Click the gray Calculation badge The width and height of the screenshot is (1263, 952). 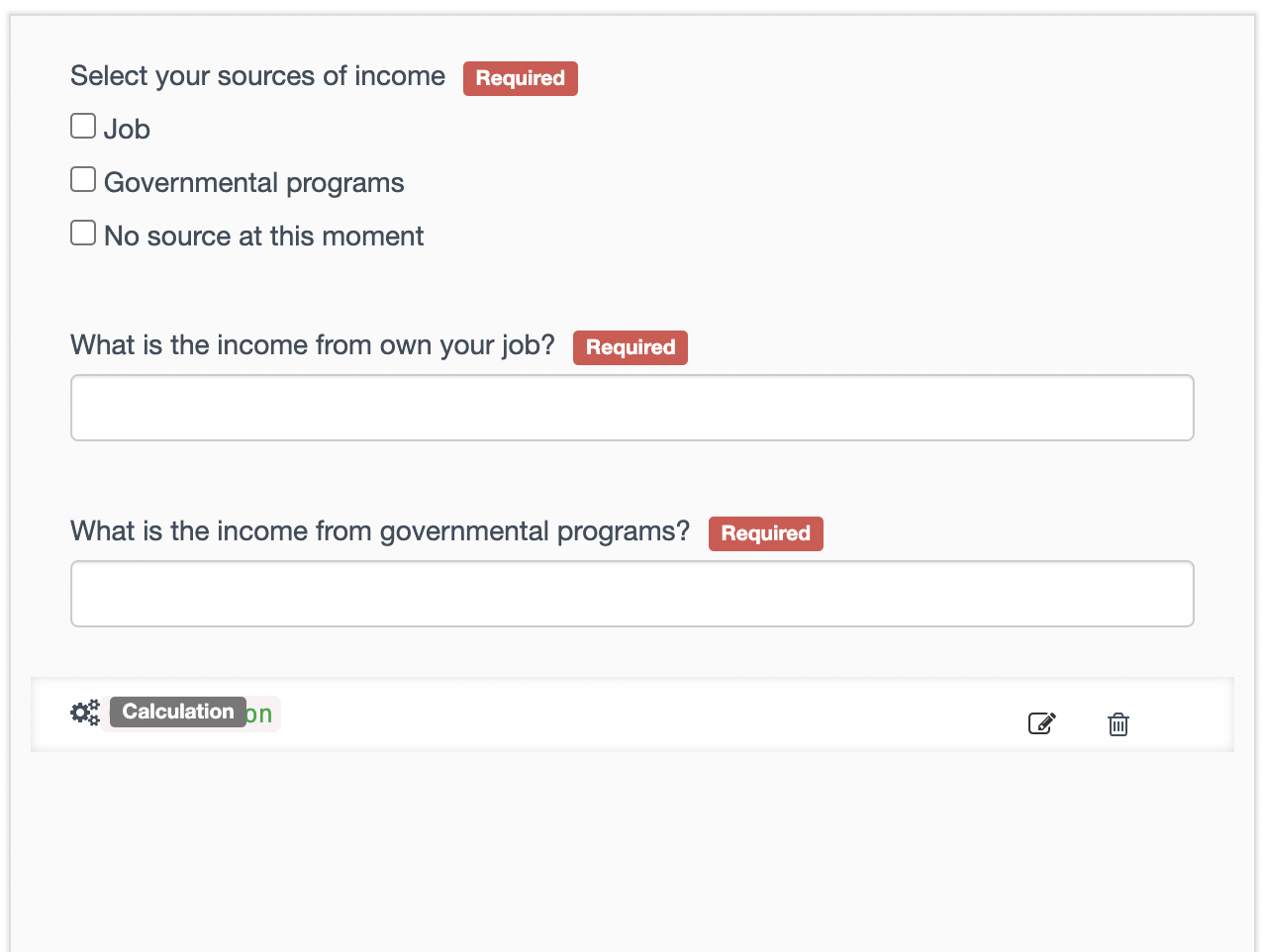[177, 712]
